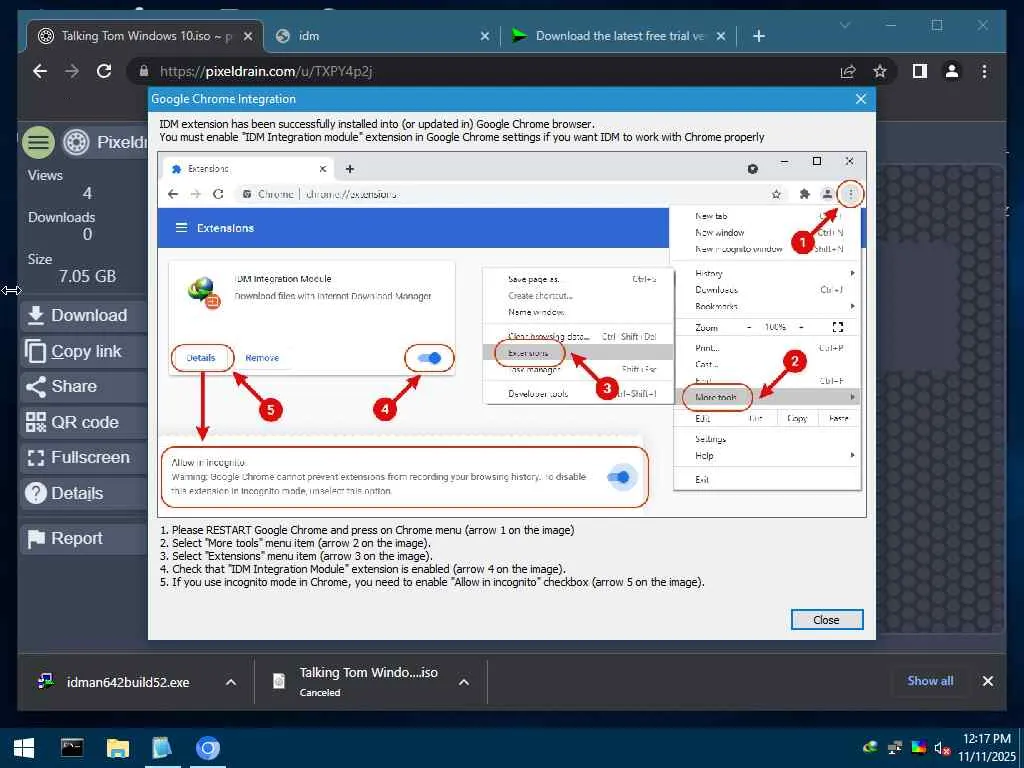Viewport: 1024px width, 768px height.
Task: Open the tab search chevron in title bar
Action: tap(845, 25)
